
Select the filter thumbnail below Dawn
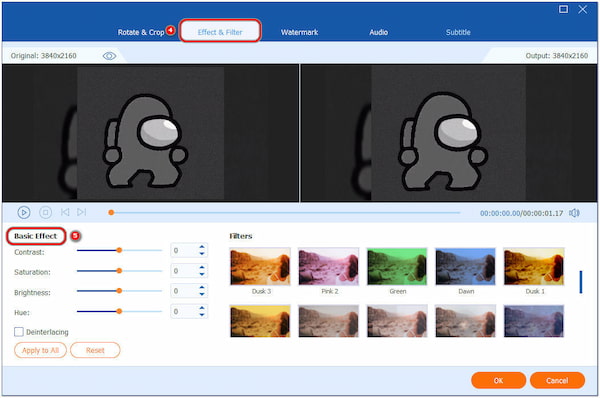pos(466,321)
